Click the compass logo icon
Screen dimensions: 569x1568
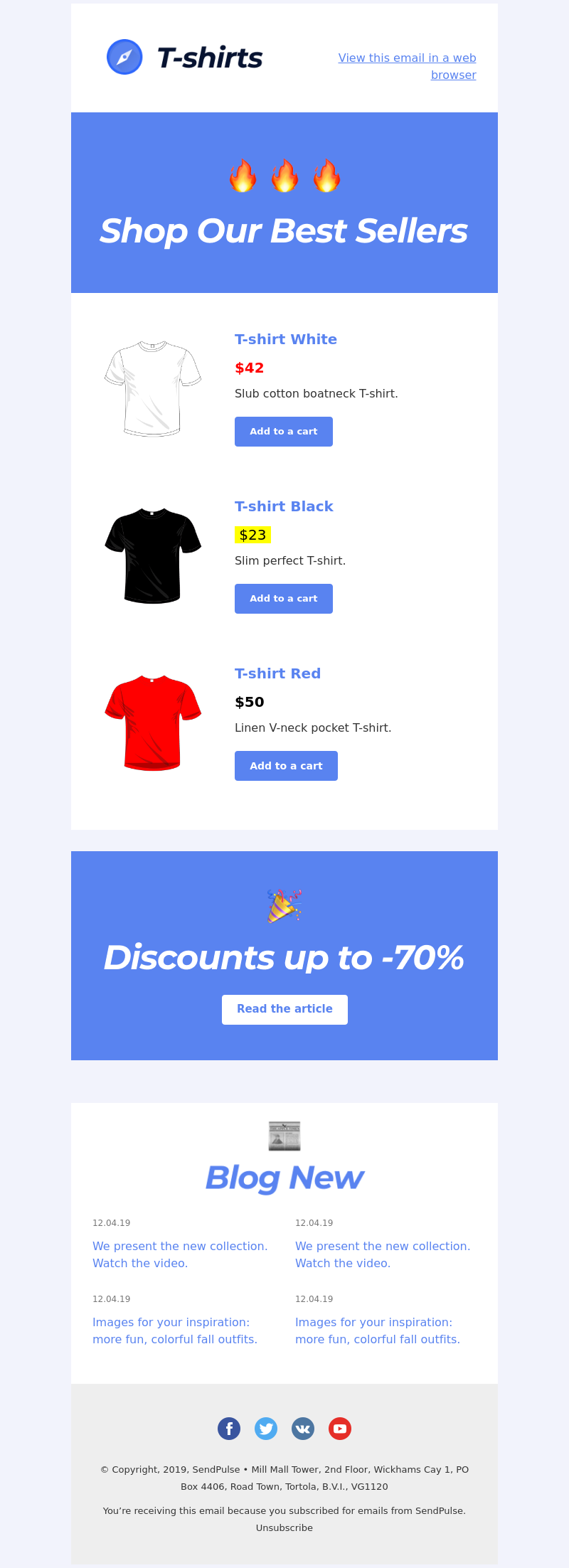tap(124, 57)
